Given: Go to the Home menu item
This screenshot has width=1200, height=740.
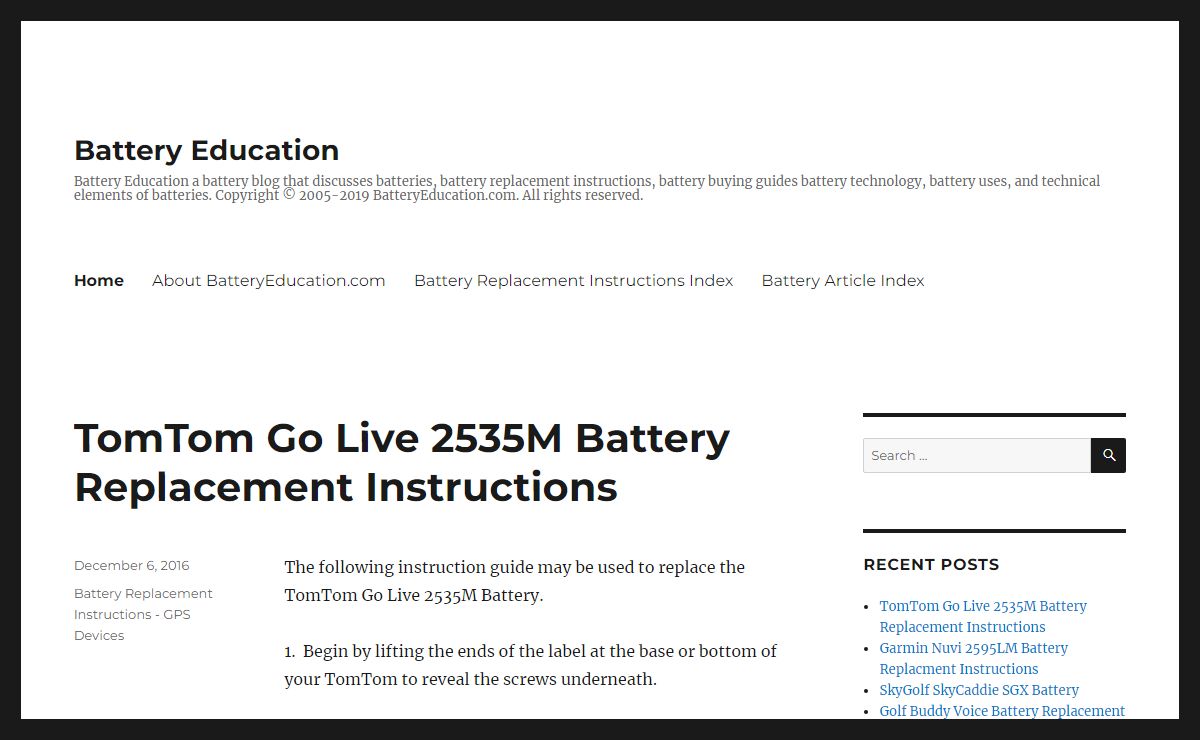Looking at the screenshot, I should (99, 280).
